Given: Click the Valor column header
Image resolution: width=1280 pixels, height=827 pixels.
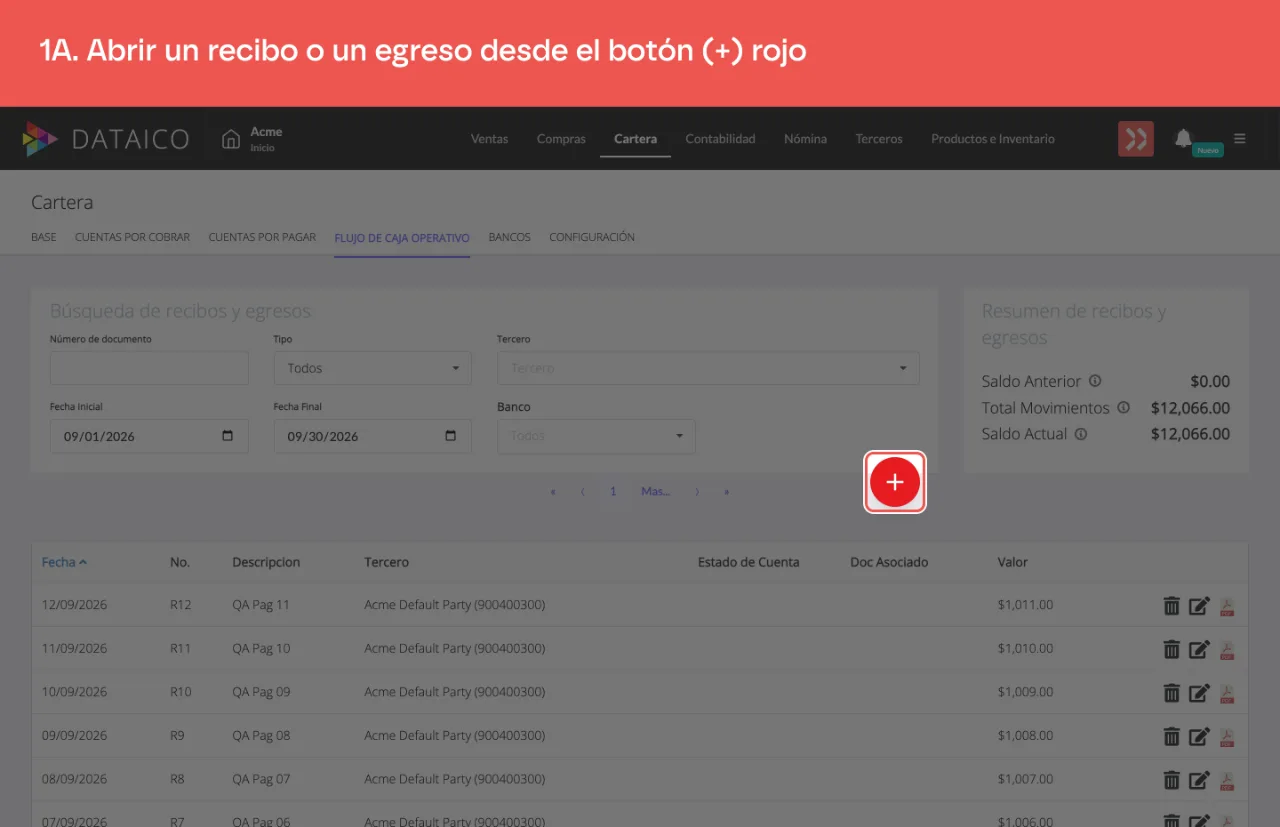Looking at the screenshot, I should pyautogui.click(x=1013, y=562).
